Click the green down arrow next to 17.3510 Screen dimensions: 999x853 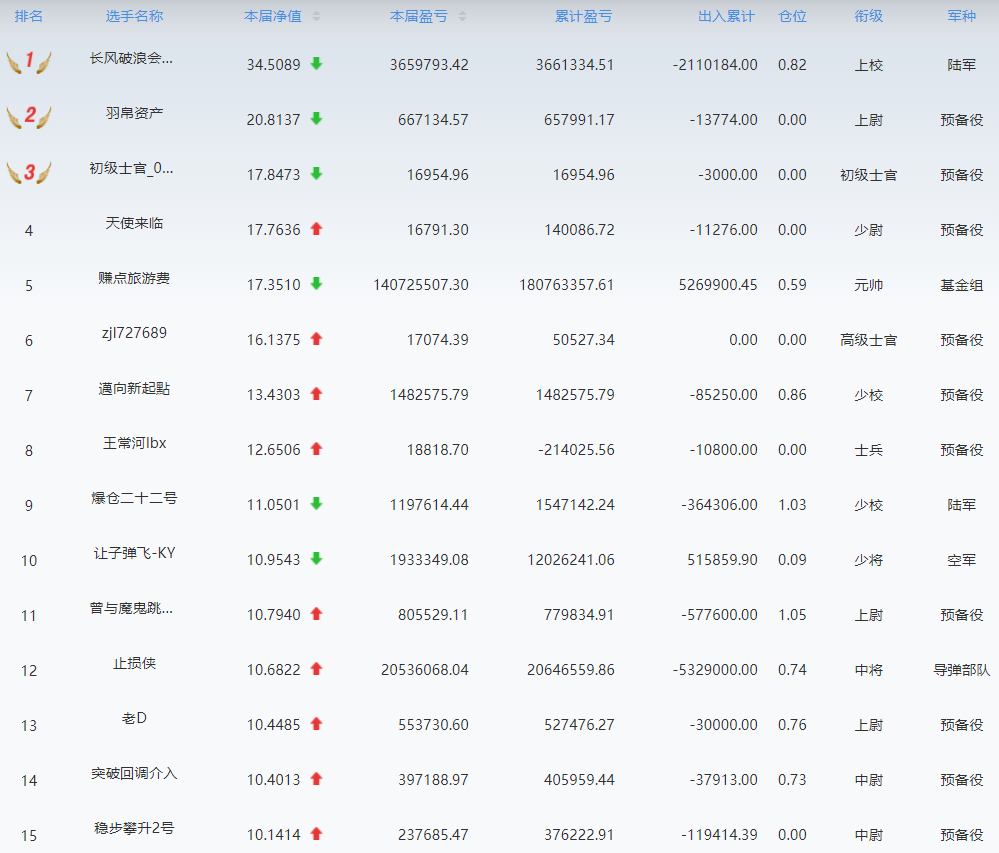(x=316, y=283)
